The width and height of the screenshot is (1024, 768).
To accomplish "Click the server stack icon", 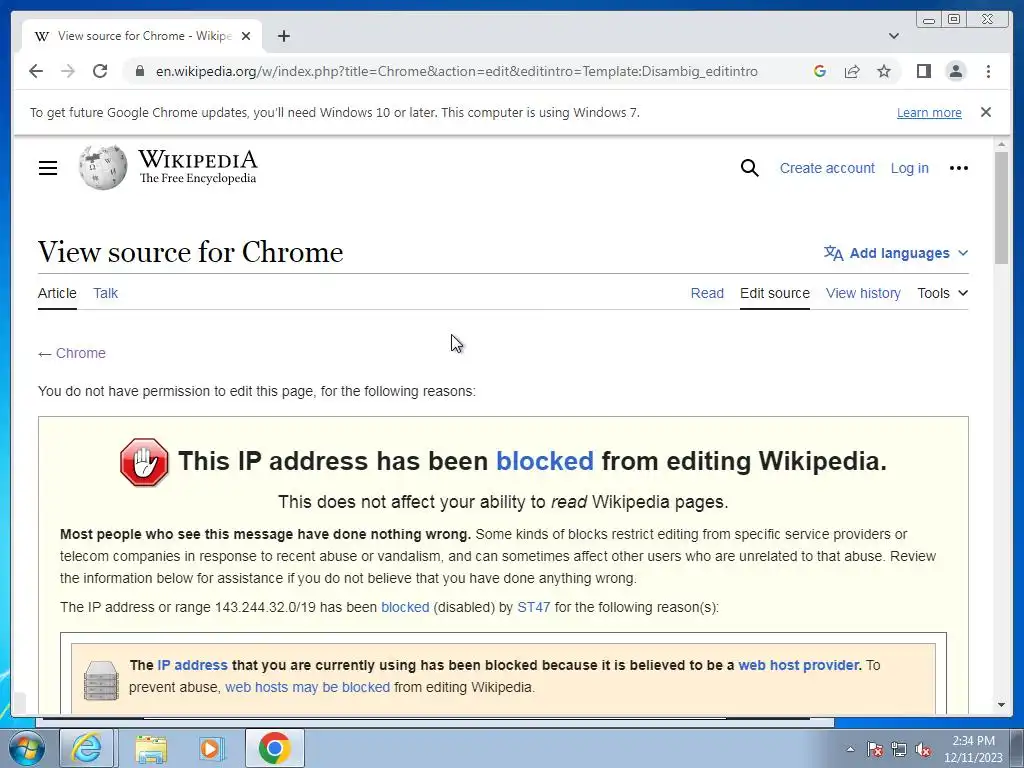I will click(x=101, y=680).
